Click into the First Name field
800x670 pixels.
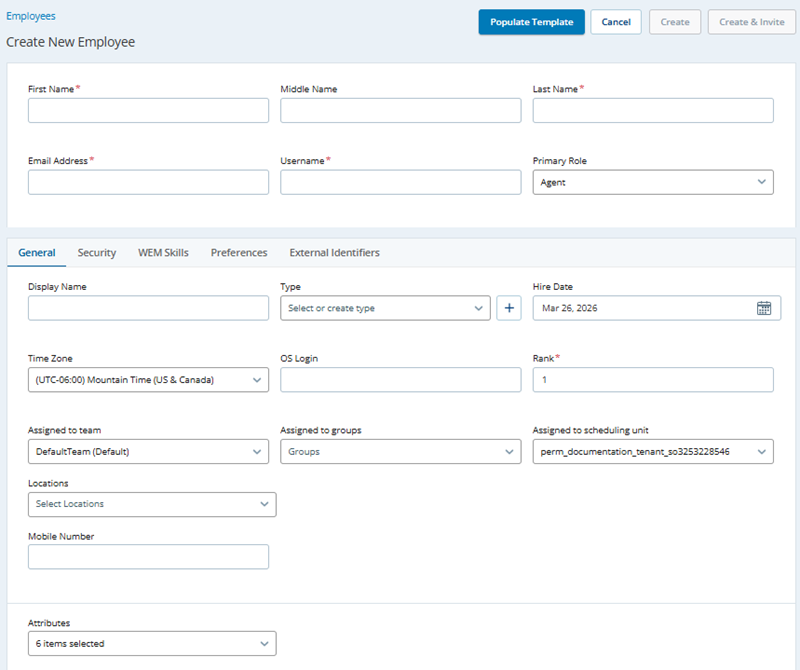(148, 110)
